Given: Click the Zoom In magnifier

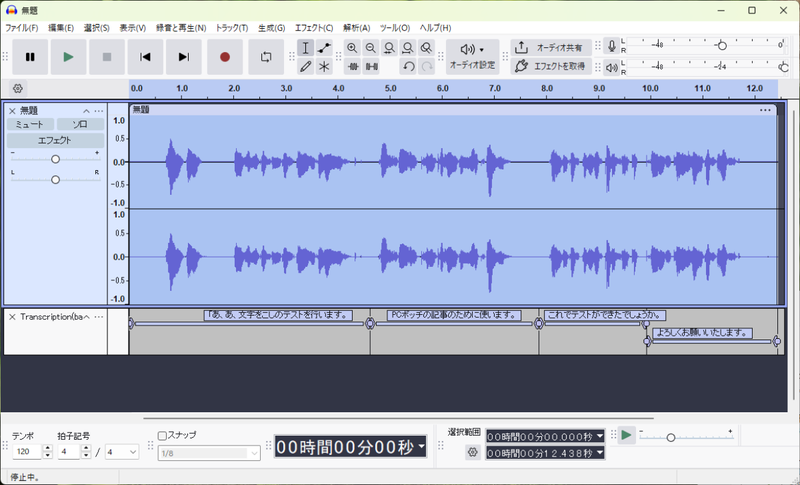Looking at the screenshot, I should 352,48.
